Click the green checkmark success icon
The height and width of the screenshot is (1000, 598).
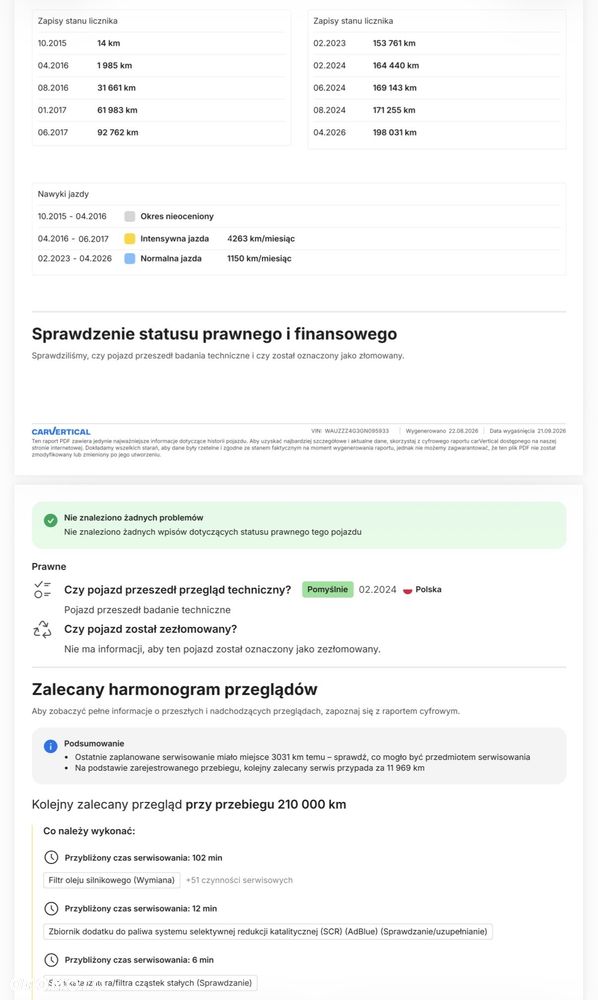coord(50,520)
